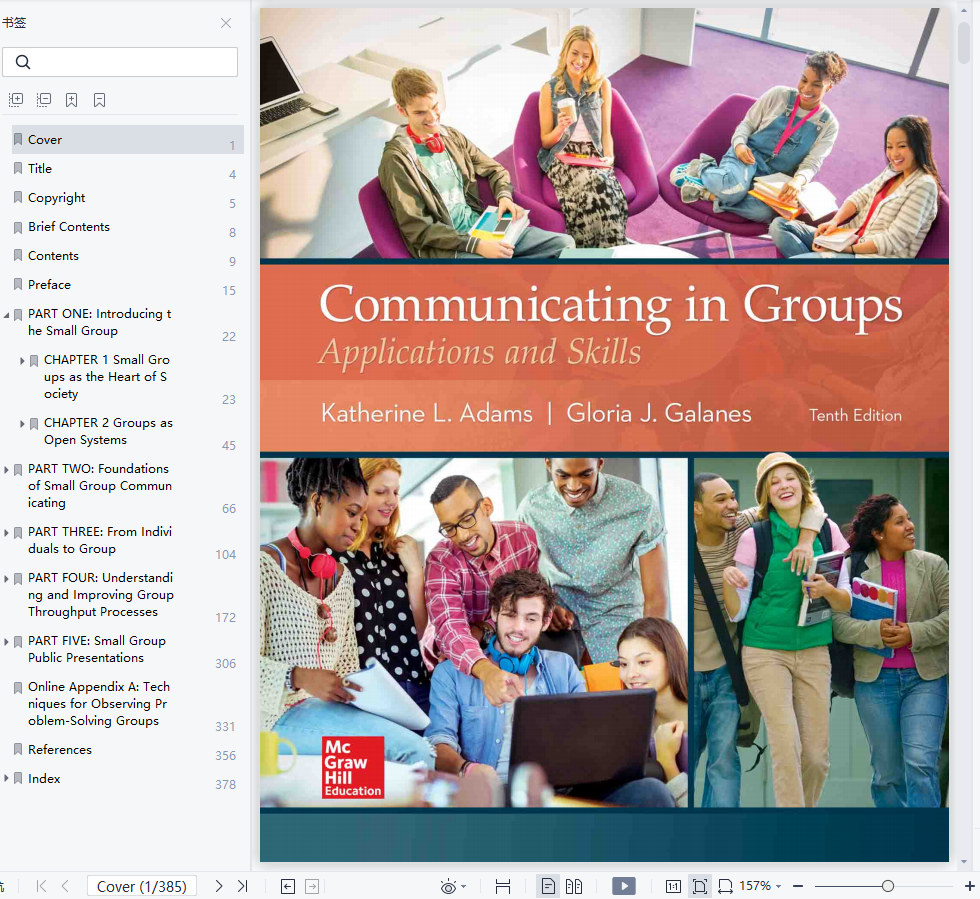Image resolution: width=980 pixels, height=899 pixels.
Task: Click the zoom in plus button
Action: (x=969, y=886)
